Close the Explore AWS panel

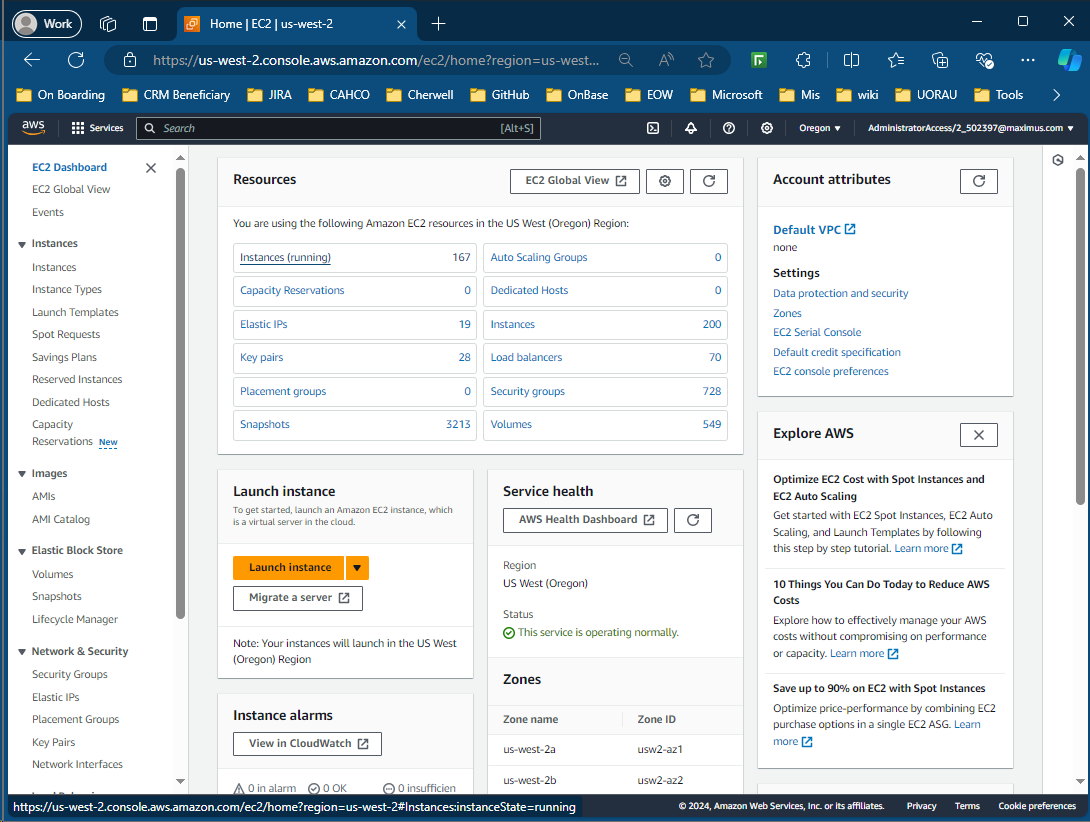click(979, 435)
